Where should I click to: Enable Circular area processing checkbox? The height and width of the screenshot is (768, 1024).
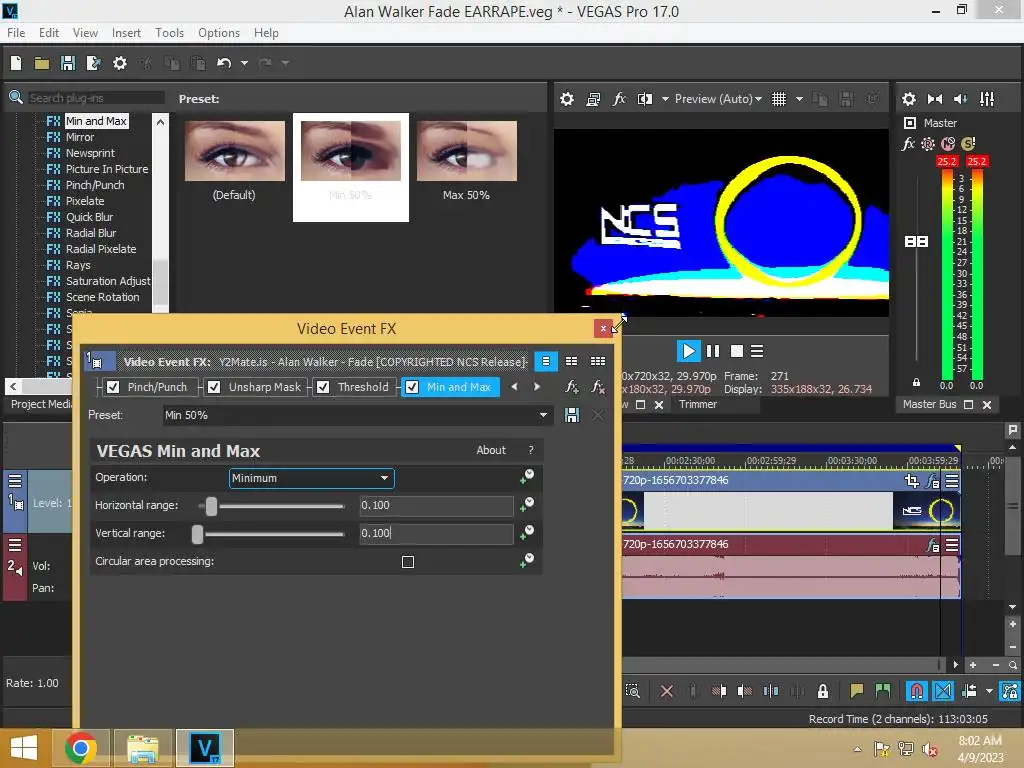[x=408, y=562]
